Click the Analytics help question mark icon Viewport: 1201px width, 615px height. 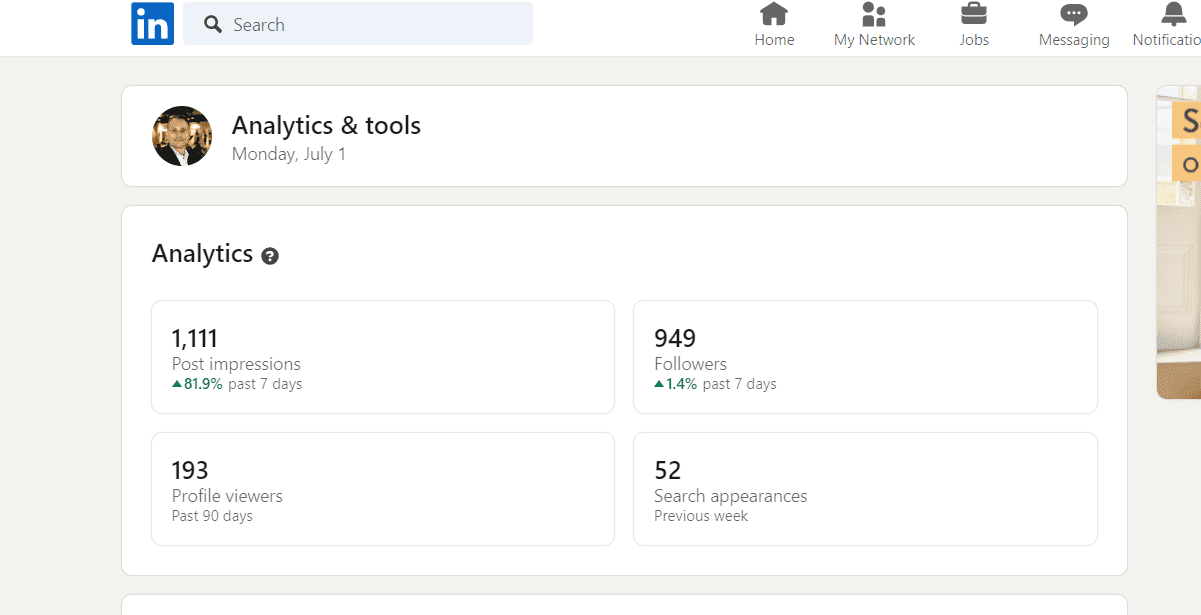coord(270,256)
